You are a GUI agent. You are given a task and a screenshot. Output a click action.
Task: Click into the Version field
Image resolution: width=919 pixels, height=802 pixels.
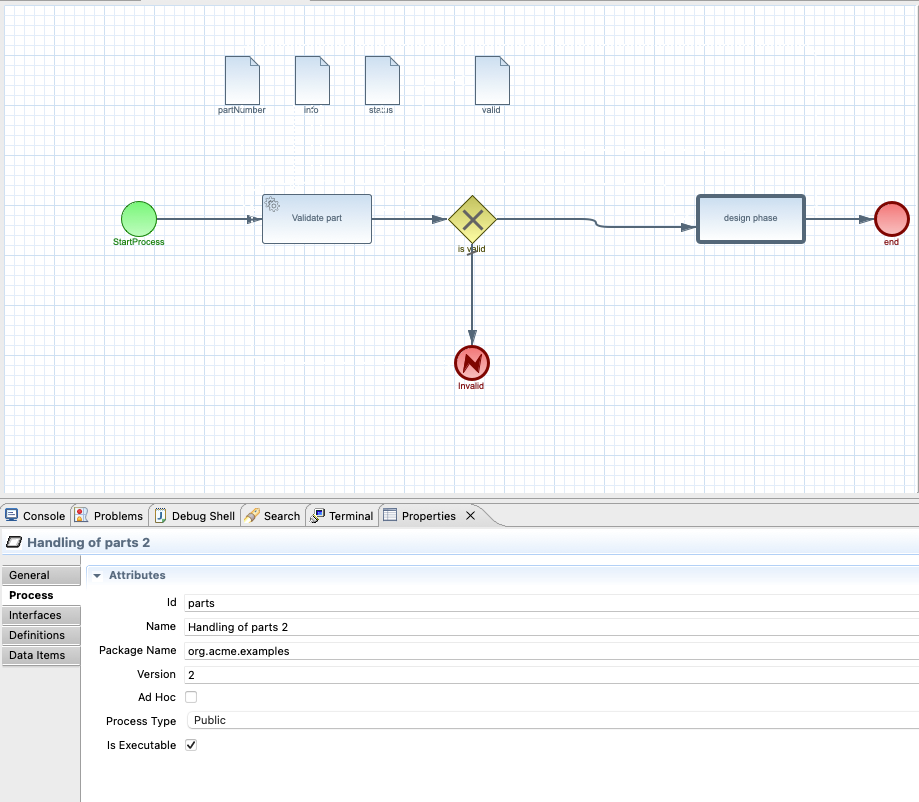(550, 675)
